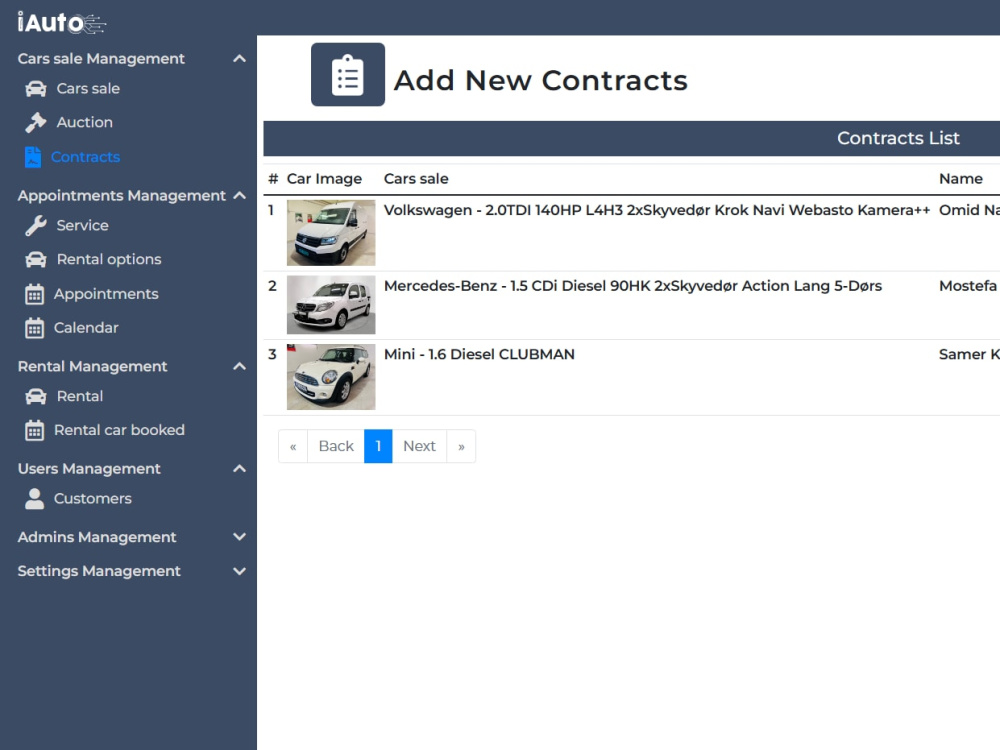1000x750 pixels.
Task: Click the car icon beside Rental
Action: click(x=36, y=397)
